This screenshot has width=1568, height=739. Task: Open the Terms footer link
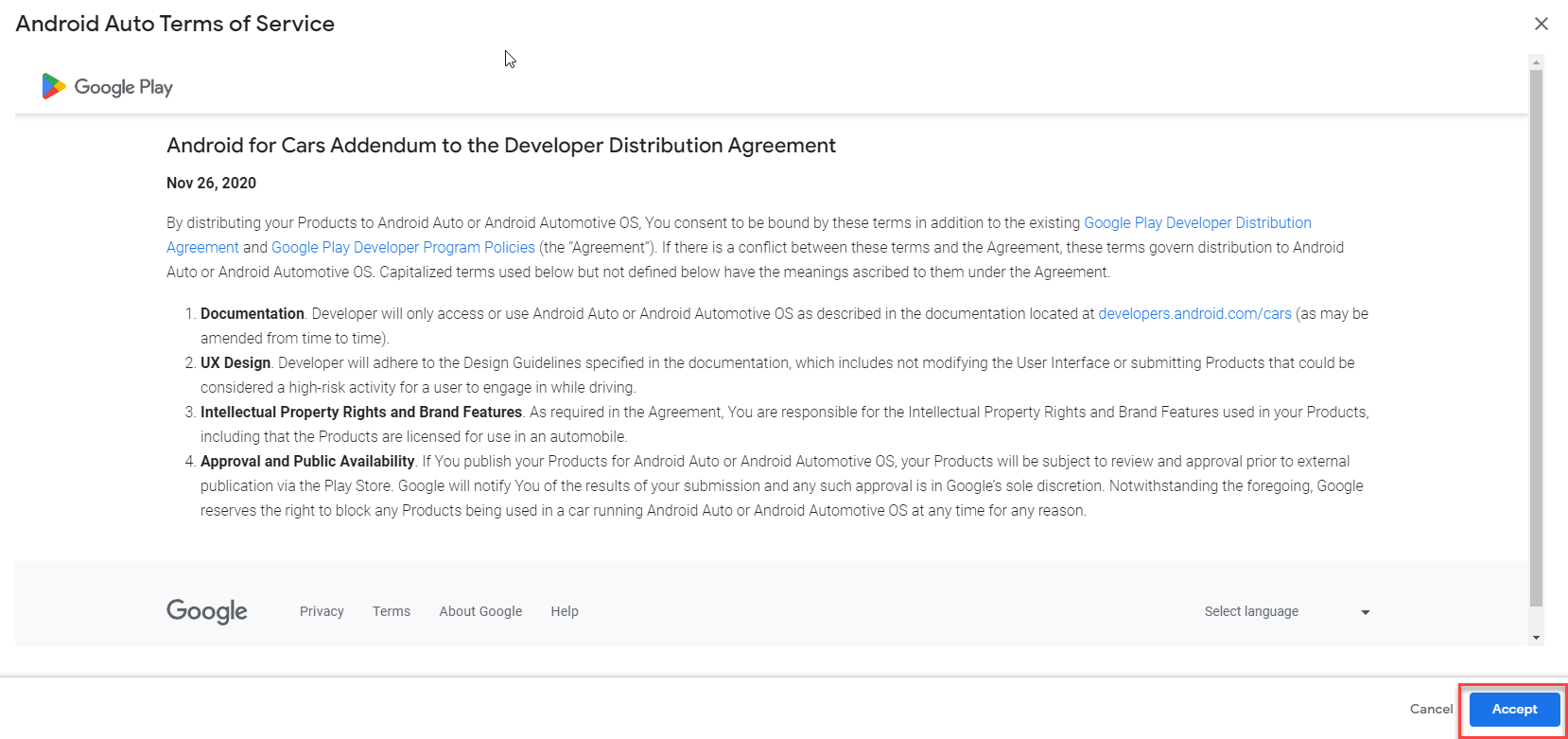tap(392, 611)
